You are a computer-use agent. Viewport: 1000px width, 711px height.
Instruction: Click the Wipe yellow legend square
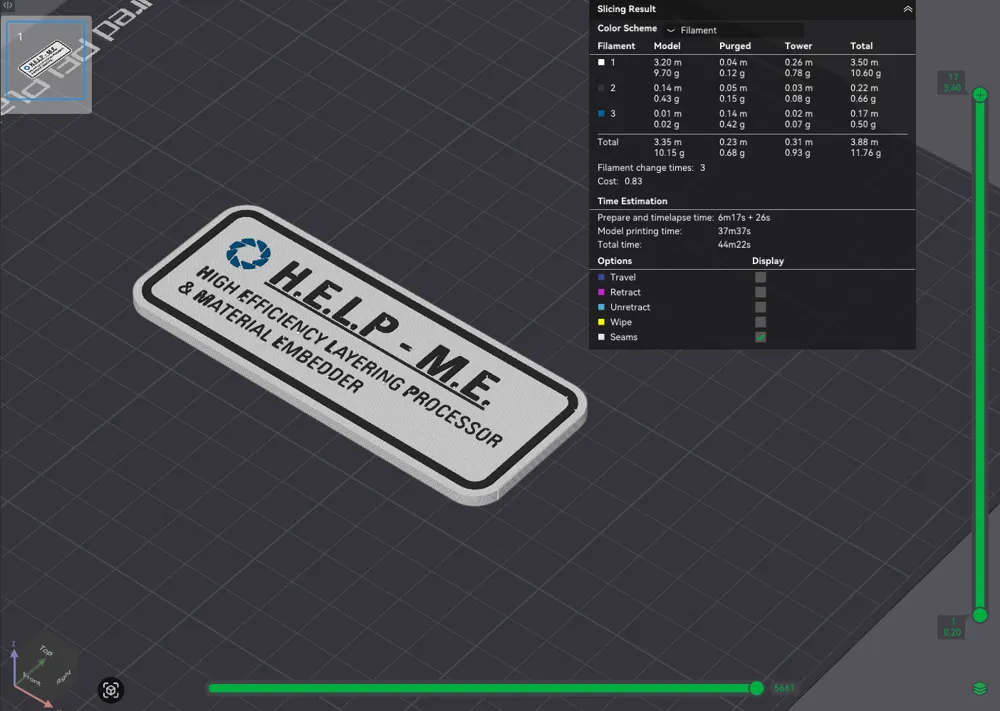[x=601, y=322]
